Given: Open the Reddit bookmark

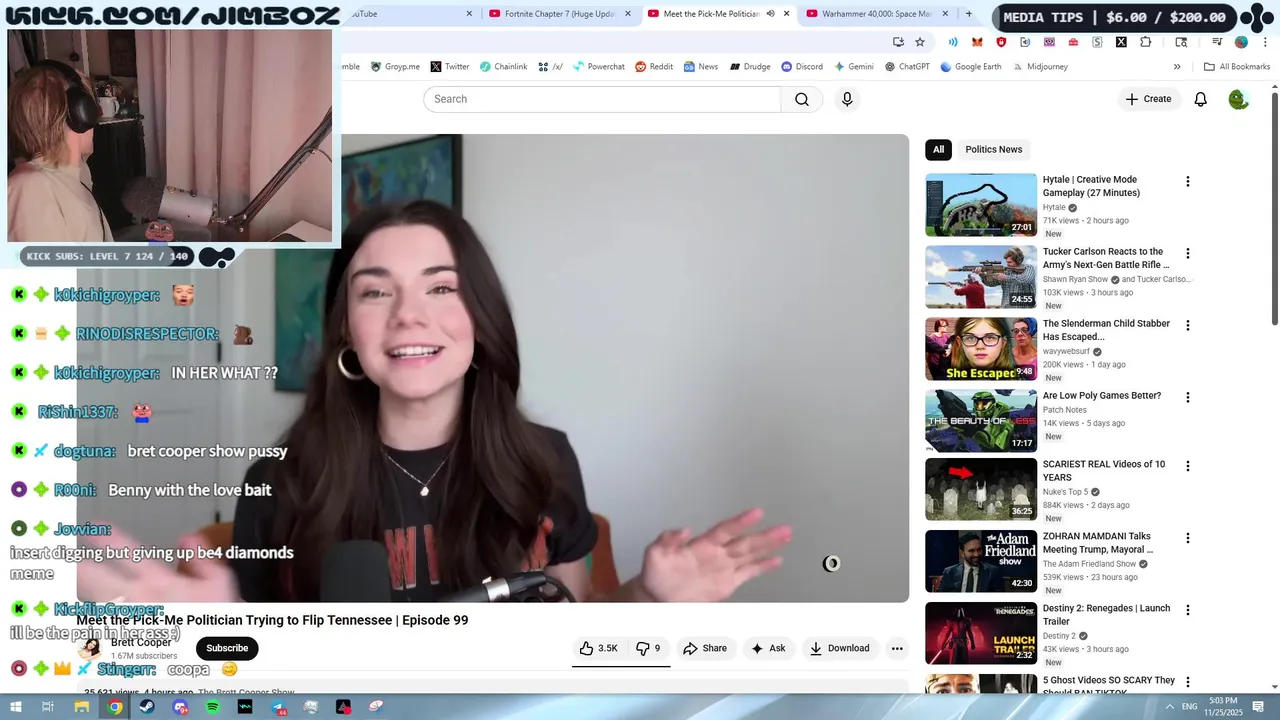Looking at the screenshot, I should [654, 67].
